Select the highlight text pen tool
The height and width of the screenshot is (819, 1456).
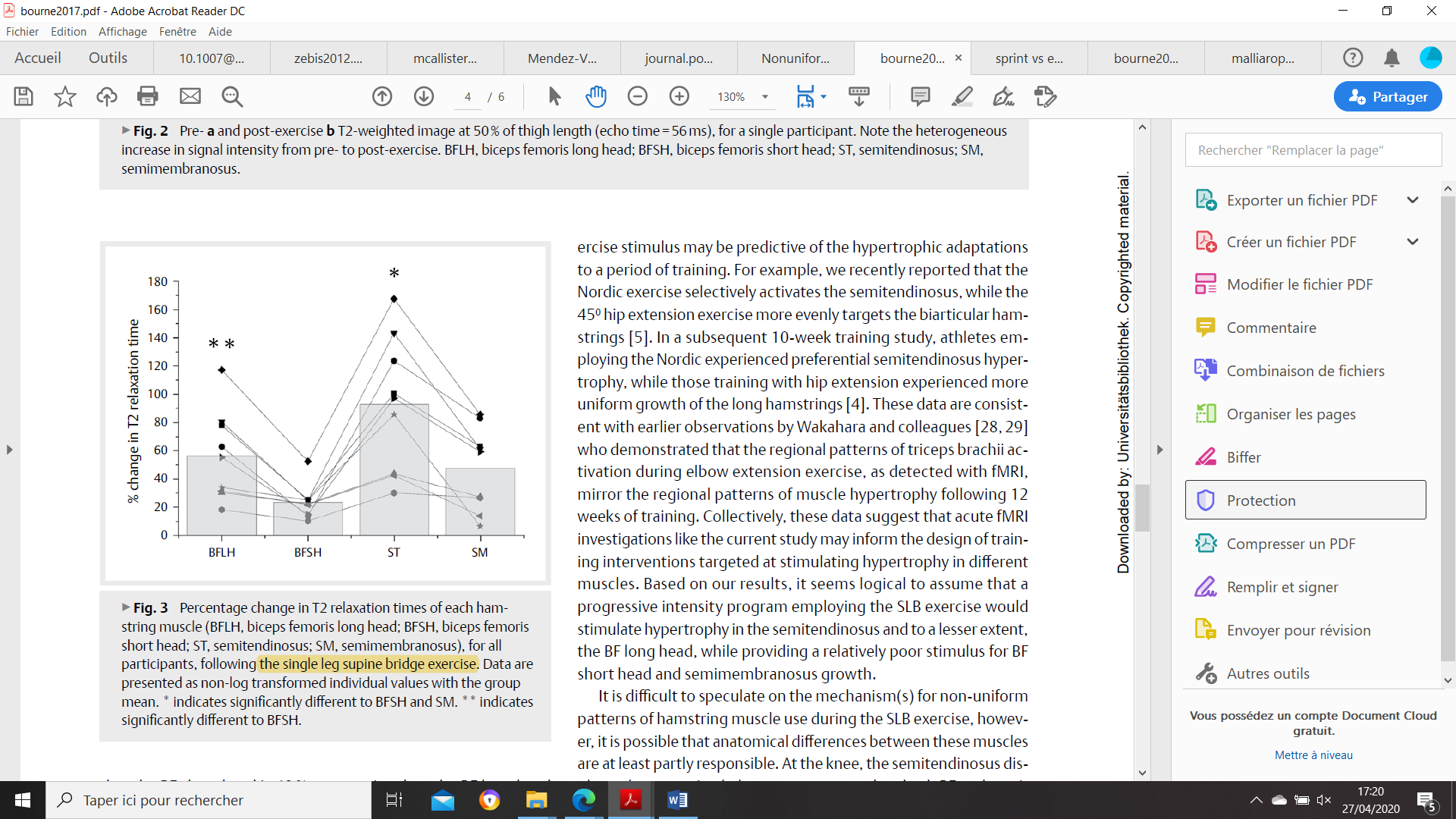[962, 96]
